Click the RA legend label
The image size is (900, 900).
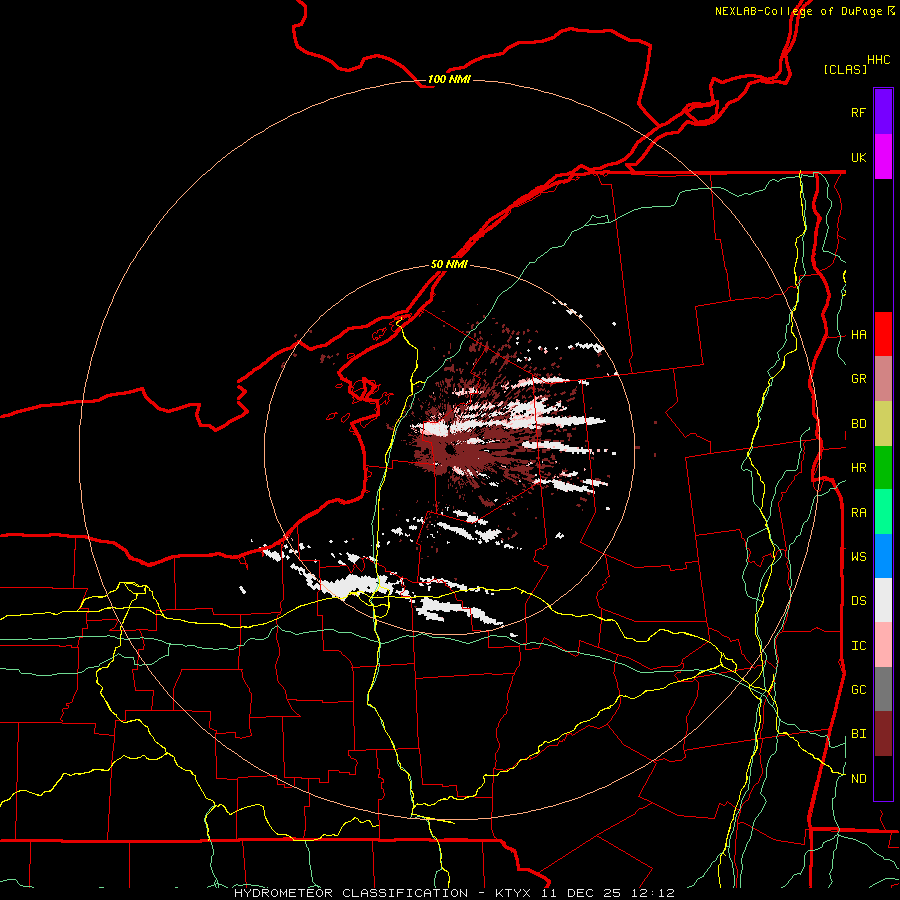click(858, 513)
